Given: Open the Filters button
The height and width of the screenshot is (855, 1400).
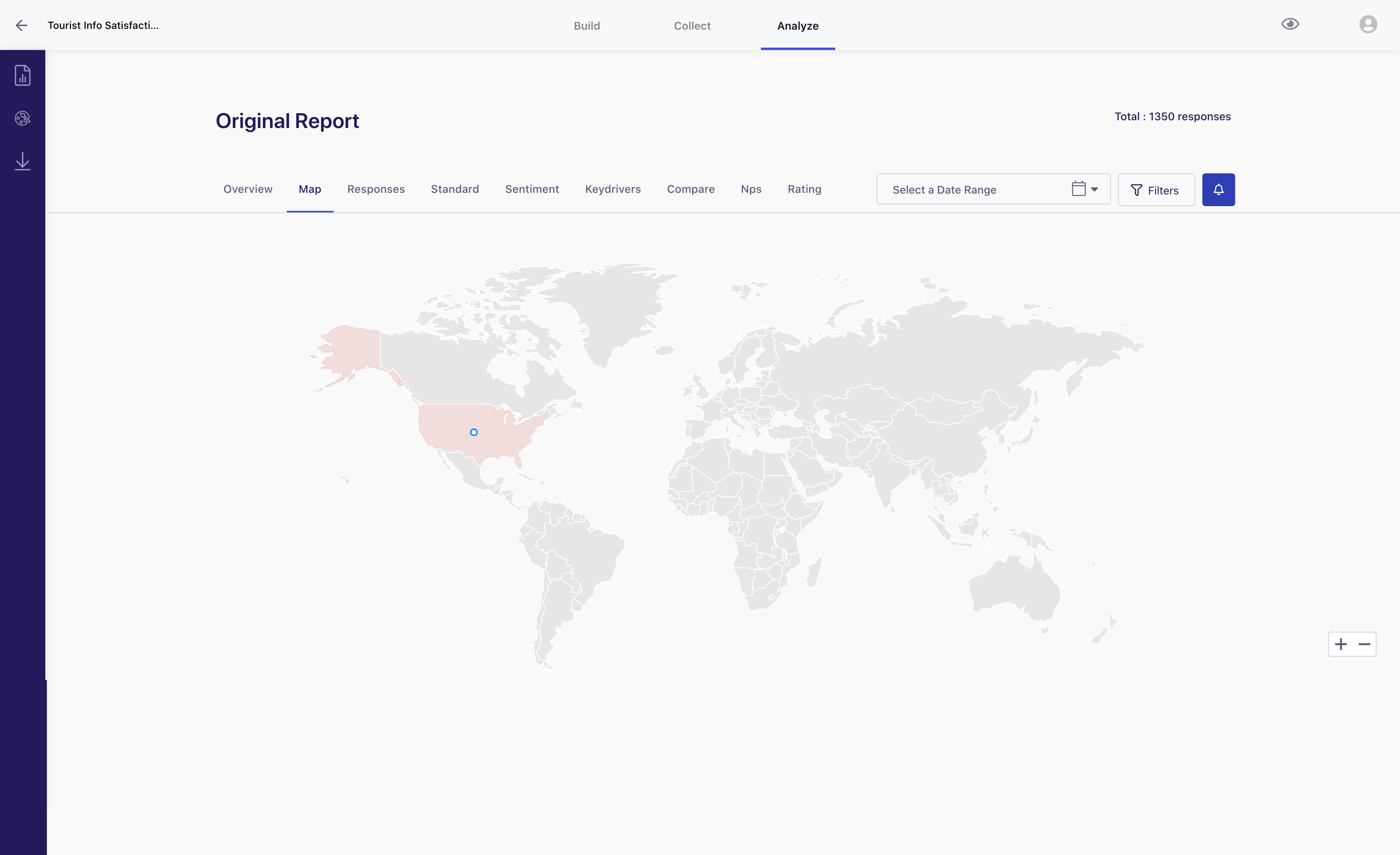Looking at the screenshot, I should [x=1156, y=190].
